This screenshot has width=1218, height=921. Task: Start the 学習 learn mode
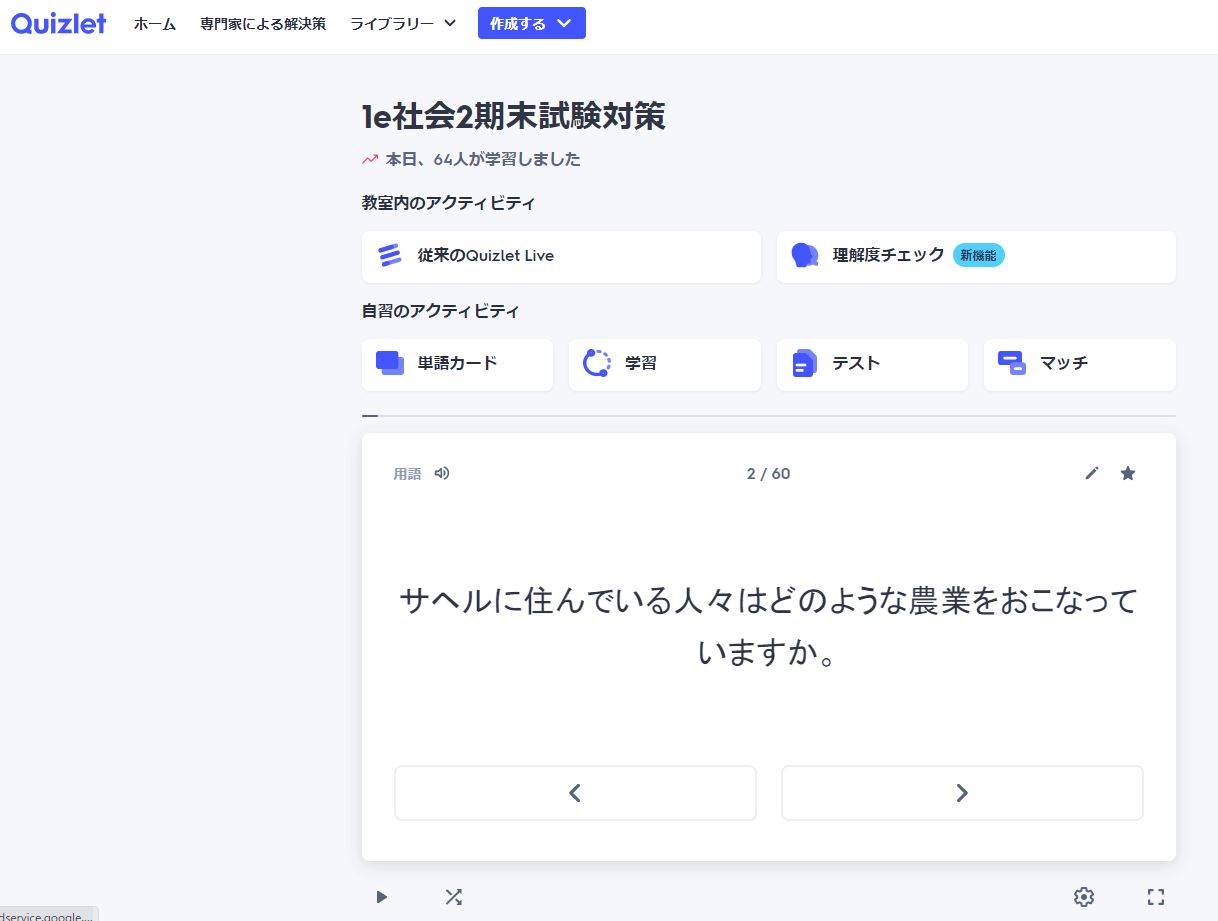click(664, 364)
